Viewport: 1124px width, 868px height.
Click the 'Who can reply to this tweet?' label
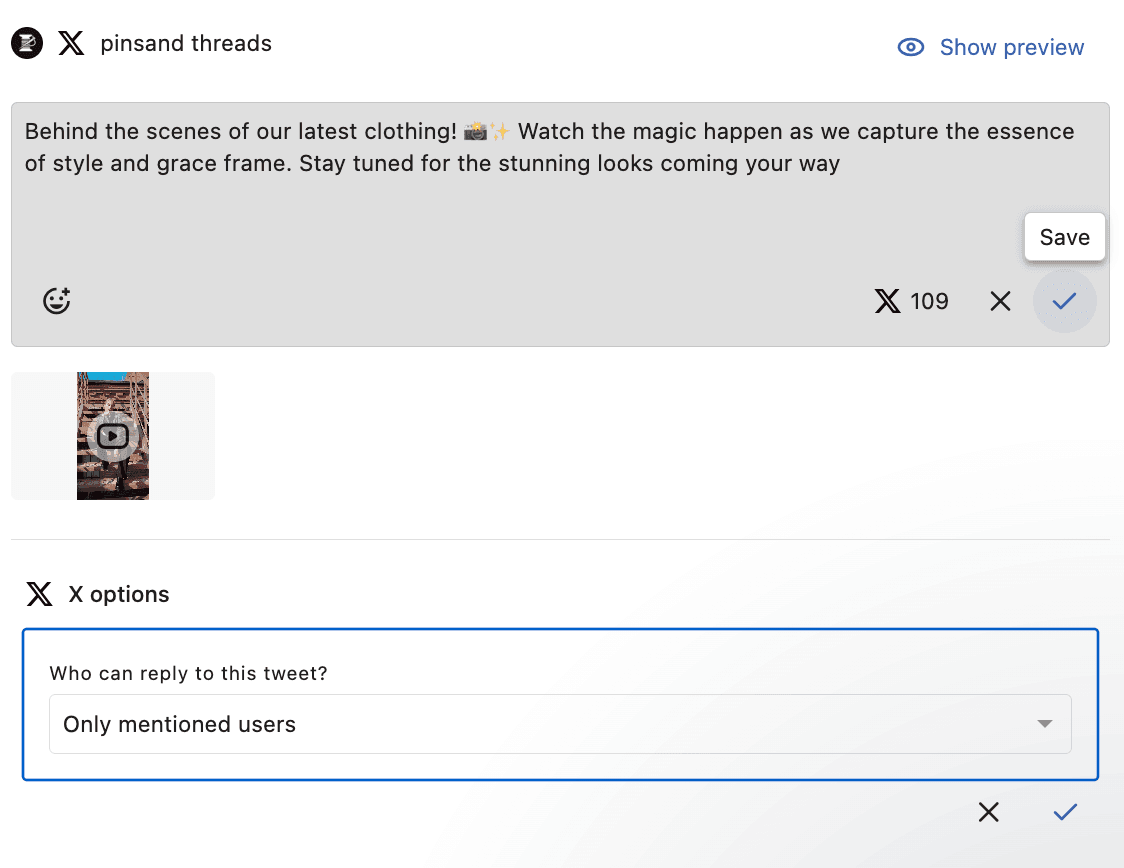[x=189, y=673]
